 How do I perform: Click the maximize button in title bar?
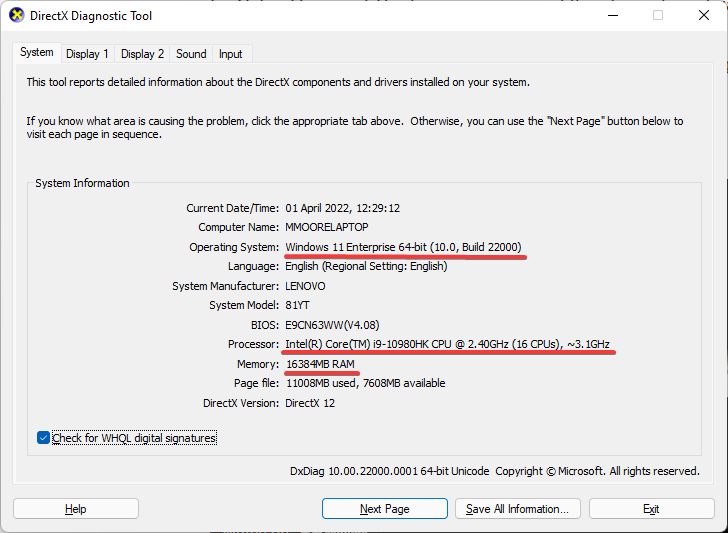coord(658,15)
